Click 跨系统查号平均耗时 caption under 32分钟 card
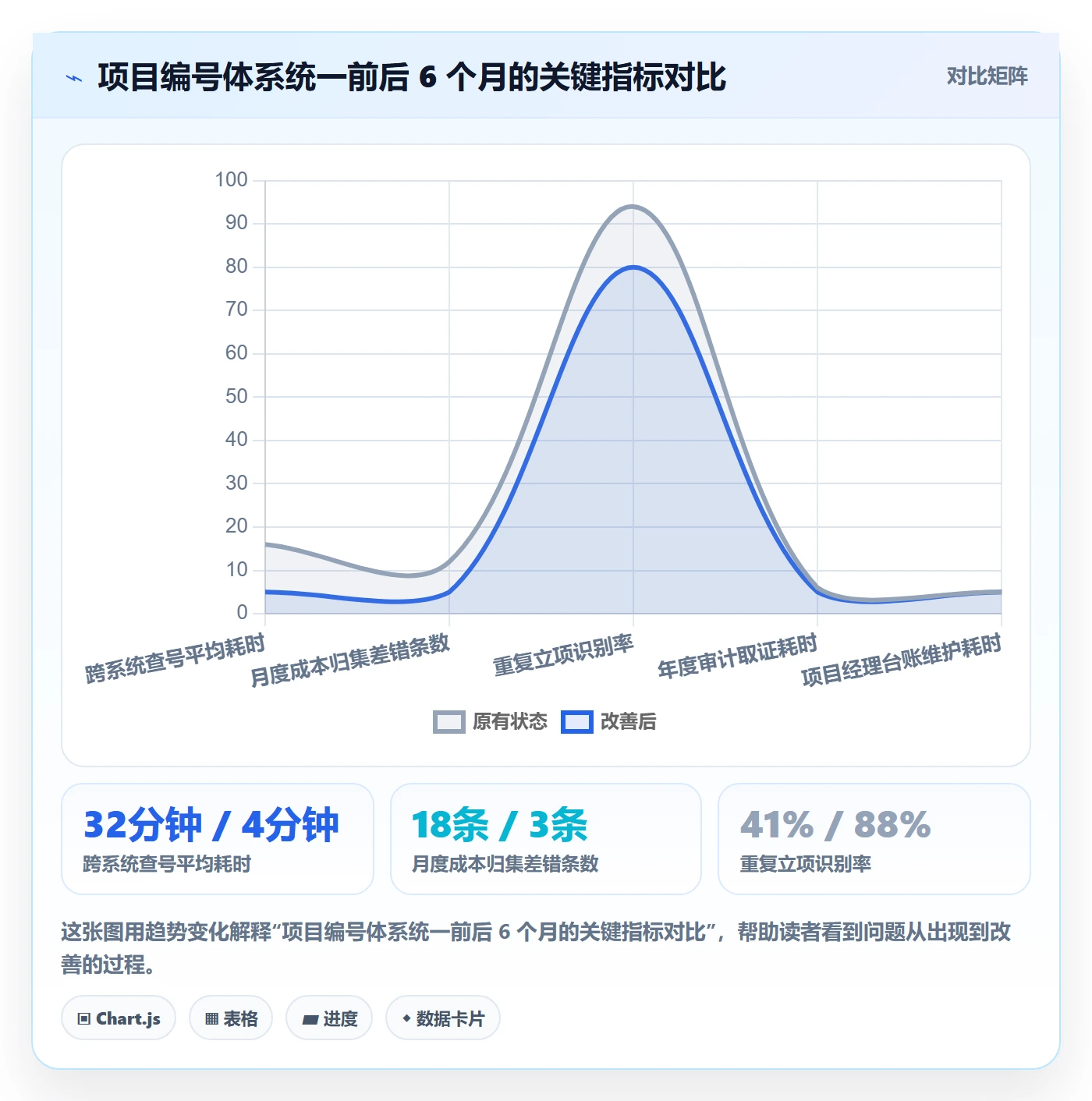The image size is (1092, 1101). (x=167, y=864)
